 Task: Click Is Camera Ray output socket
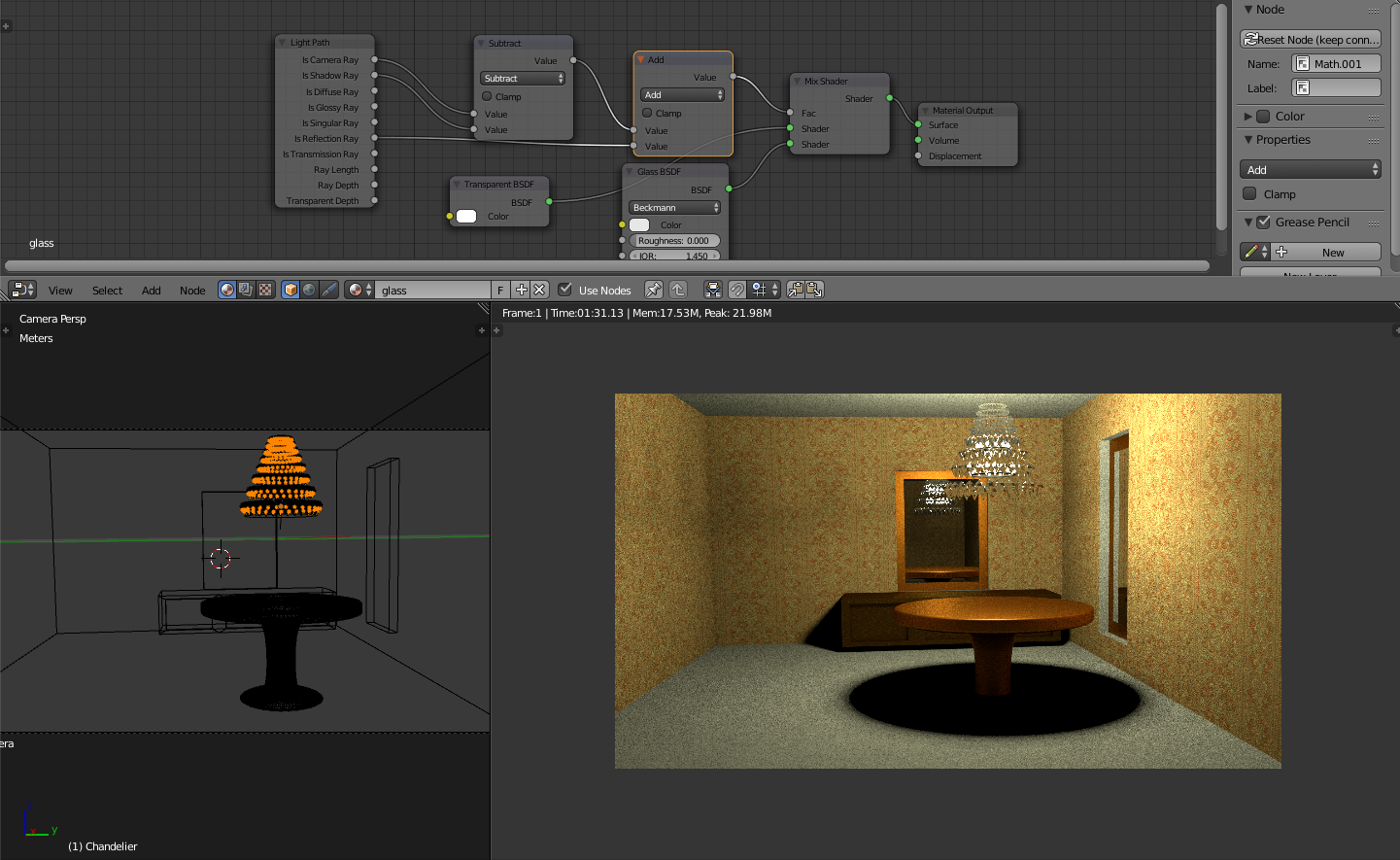point(374,60)
